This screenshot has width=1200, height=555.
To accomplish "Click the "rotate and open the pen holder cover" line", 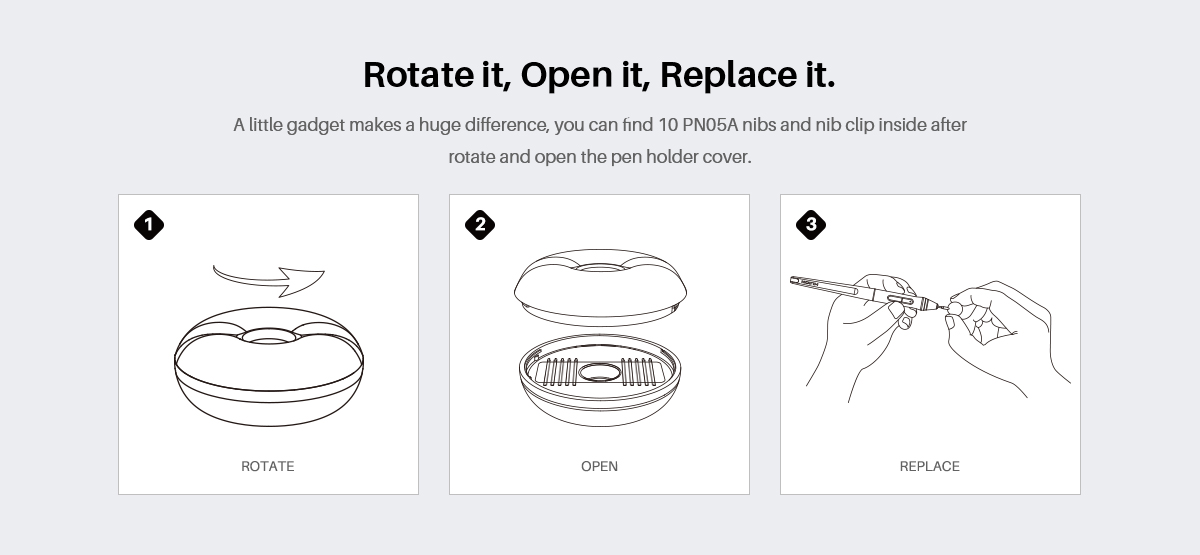I will pos(599,157).
